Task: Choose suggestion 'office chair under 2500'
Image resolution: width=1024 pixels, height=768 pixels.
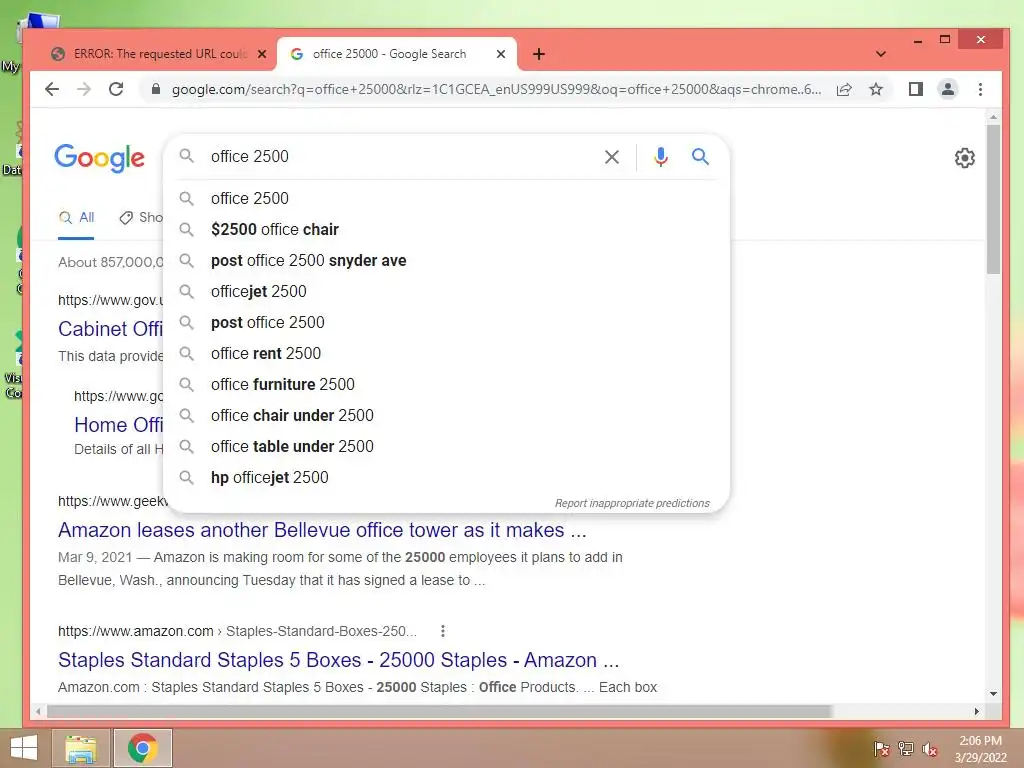Action: (x=446, y=415)
